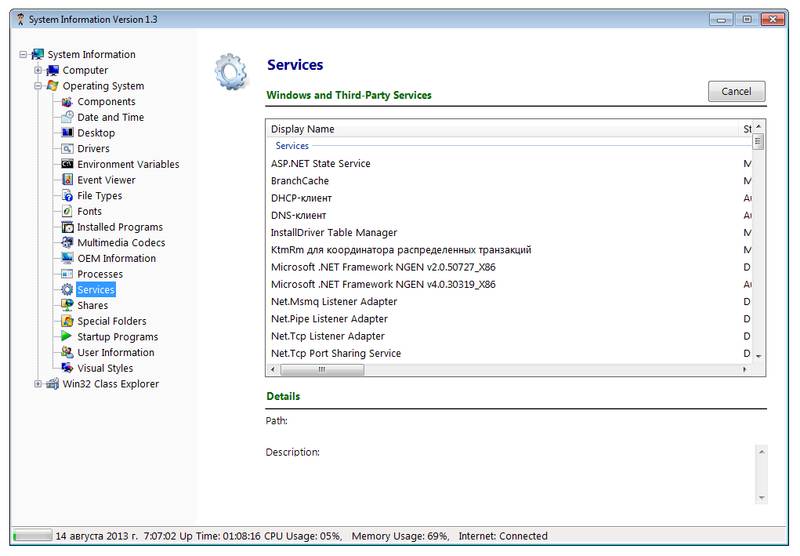Select Net.Msmq Listener Adapter row
The image size is (800, 556).
point(509,302)
